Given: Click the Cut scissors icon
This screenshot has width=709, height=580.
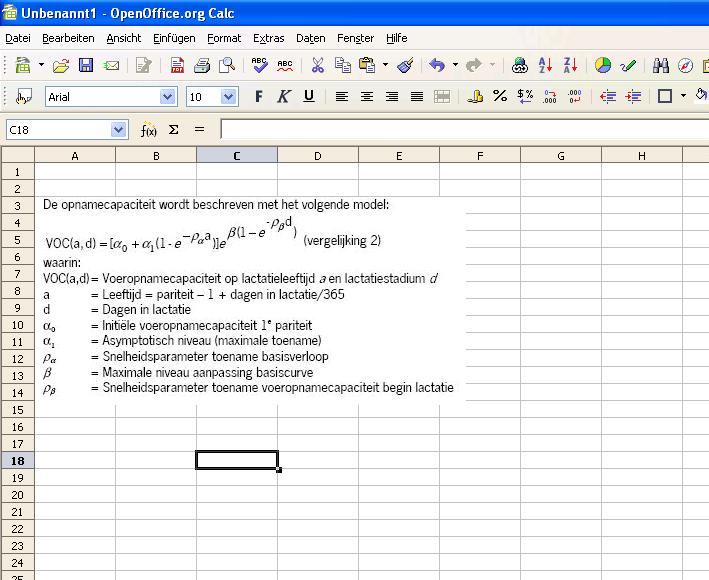Looking at the screenshot, I should tap(318, 66).
